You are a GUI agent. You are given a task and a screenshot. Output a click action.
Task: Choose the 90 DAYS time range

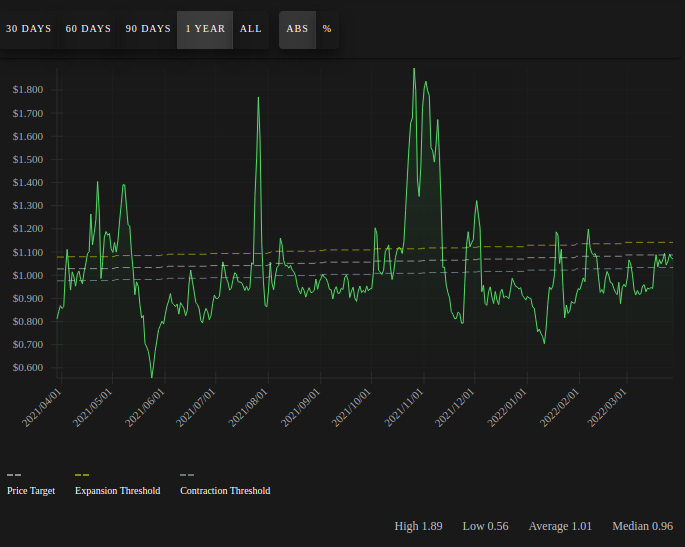[x=148, y=29]
